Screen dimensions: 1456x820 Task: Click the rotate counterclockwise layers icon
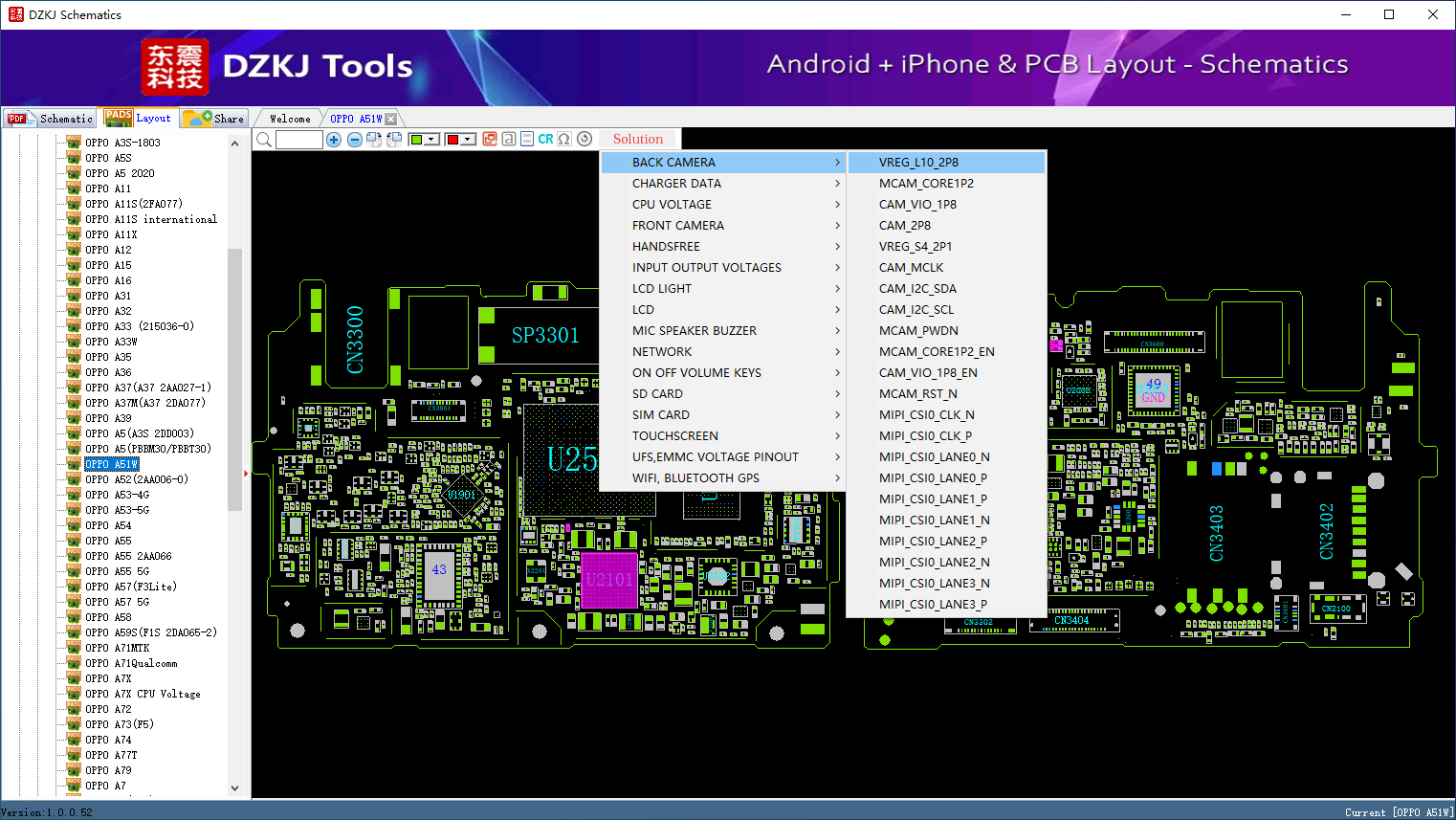pyautogui.click(x=392, y=140)
